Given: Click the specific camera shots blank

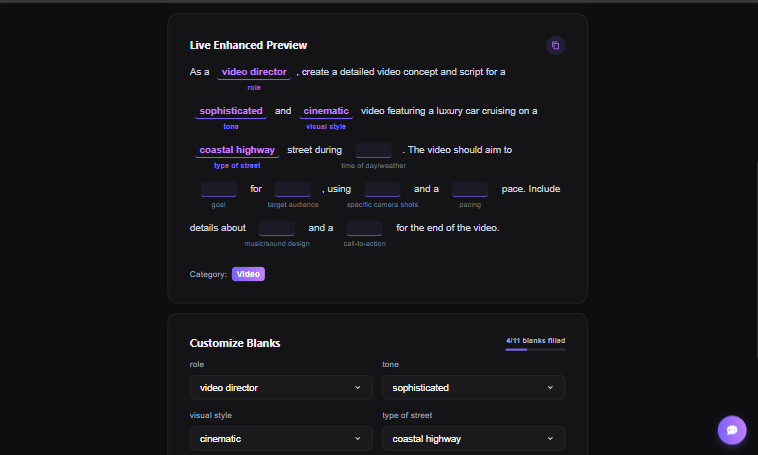Looking at the screenshot, I should (382, 189).
